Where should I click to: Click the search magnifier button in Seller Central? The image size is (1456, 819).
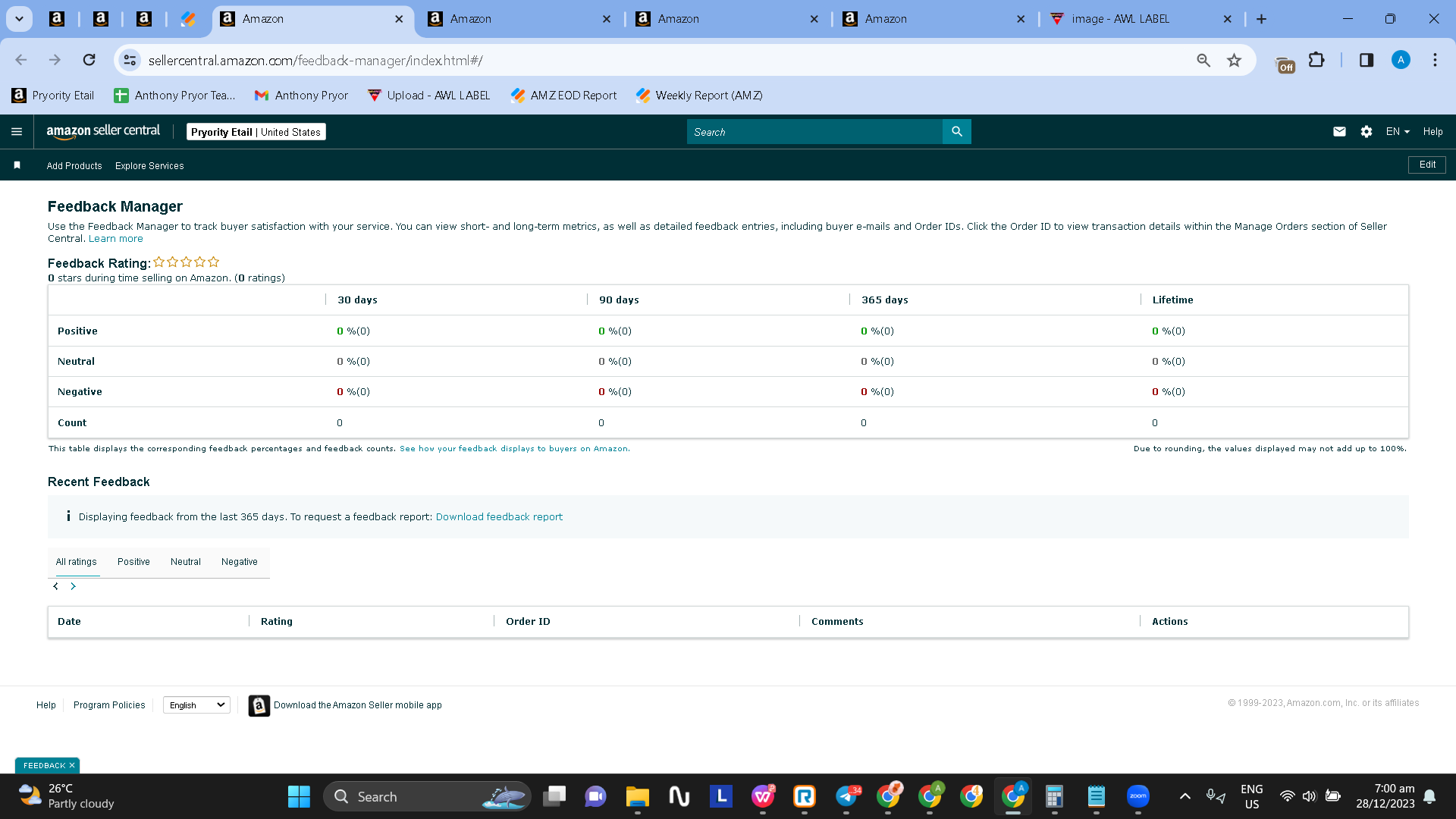click(x=957, y=132)
